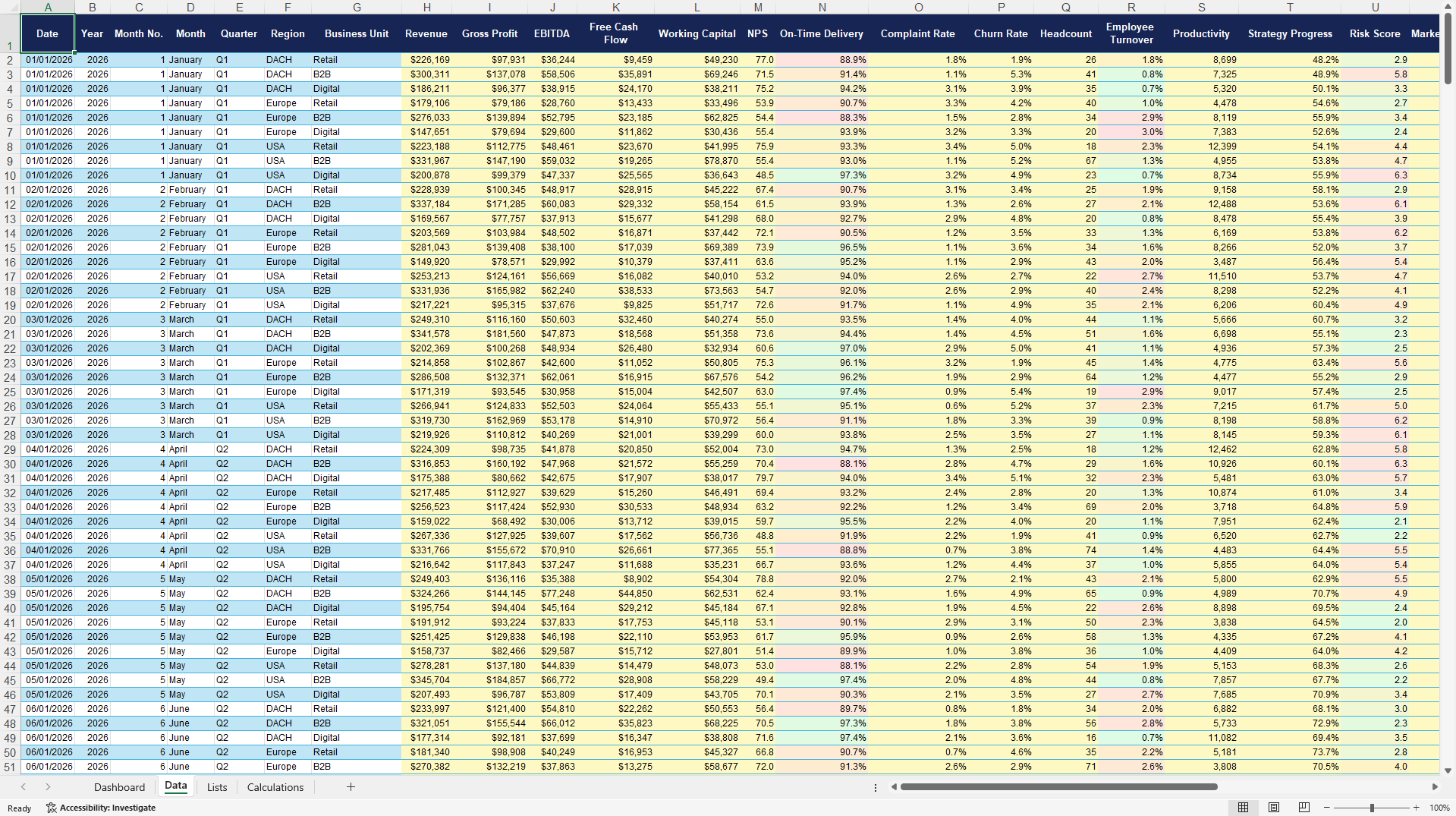Add a new sheet with plus button

[x=351, y=787]
